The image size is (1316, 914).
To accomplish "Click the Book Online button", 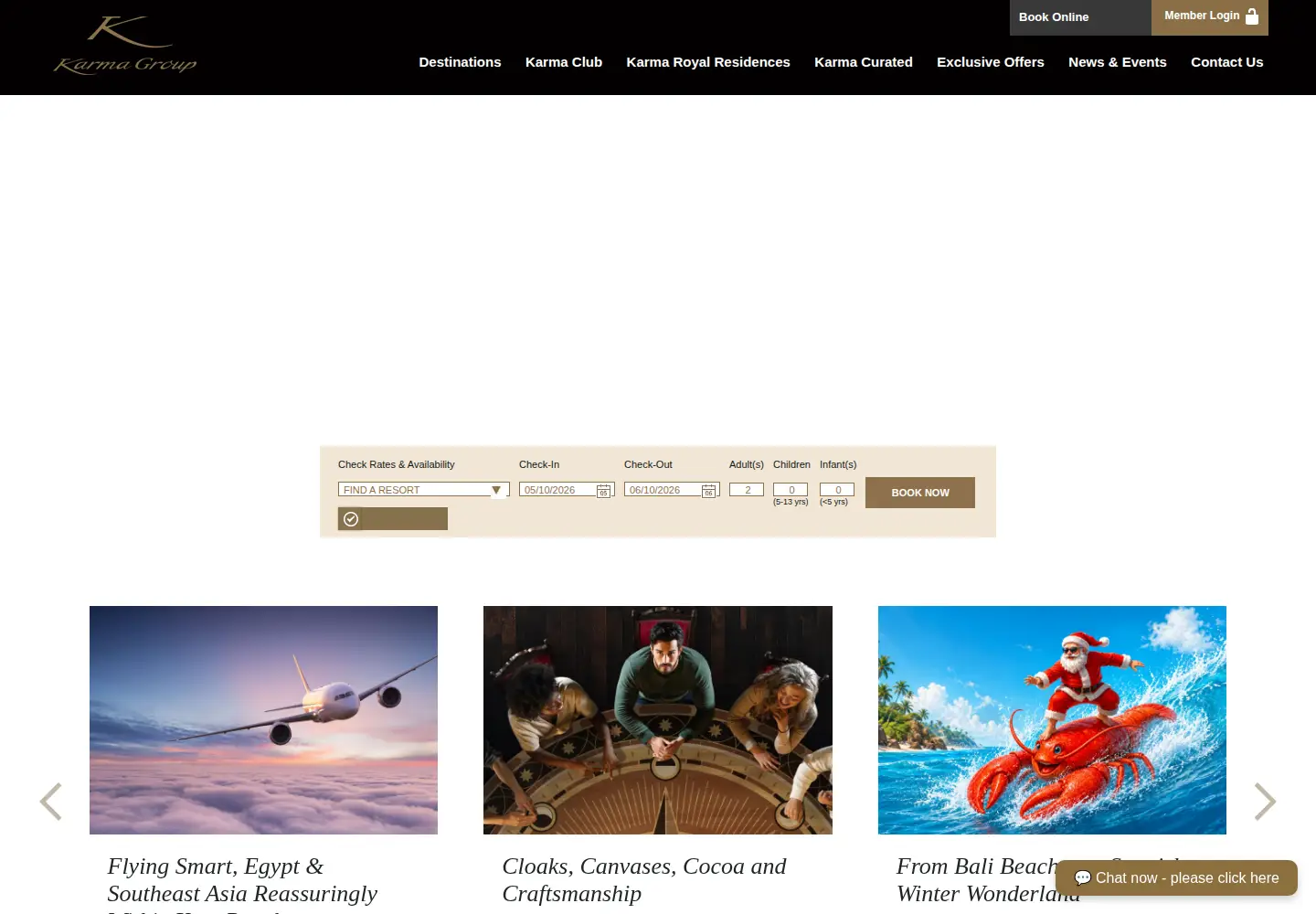I will pyautogui.click(x=1080, y=17).
